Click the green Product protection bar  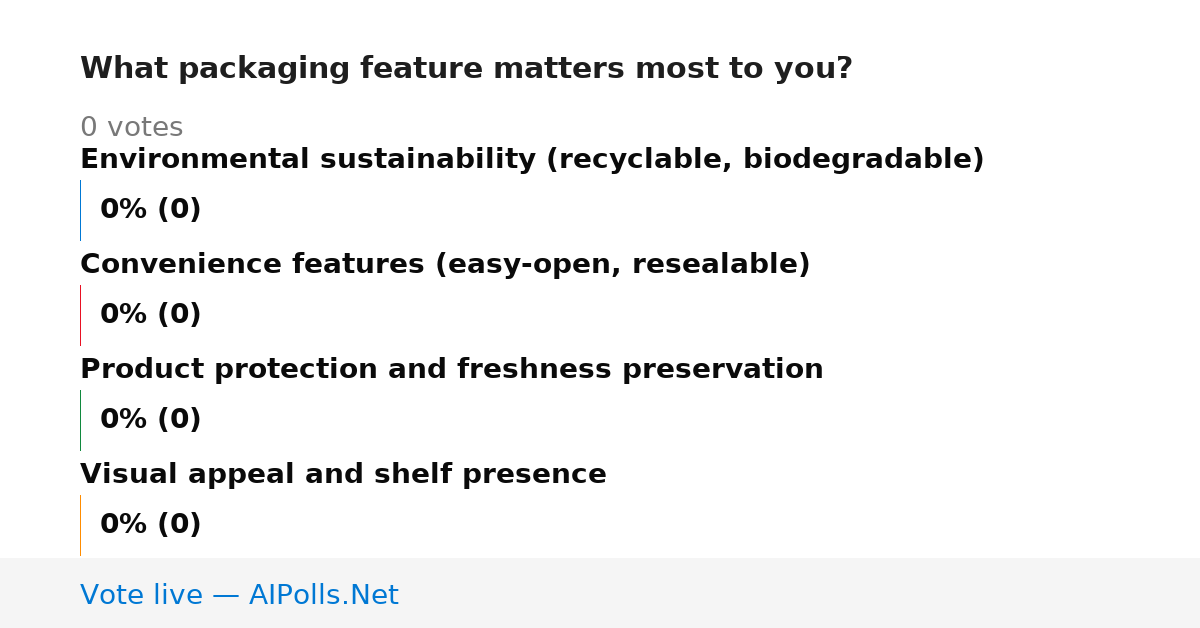[x=80, y=420]
